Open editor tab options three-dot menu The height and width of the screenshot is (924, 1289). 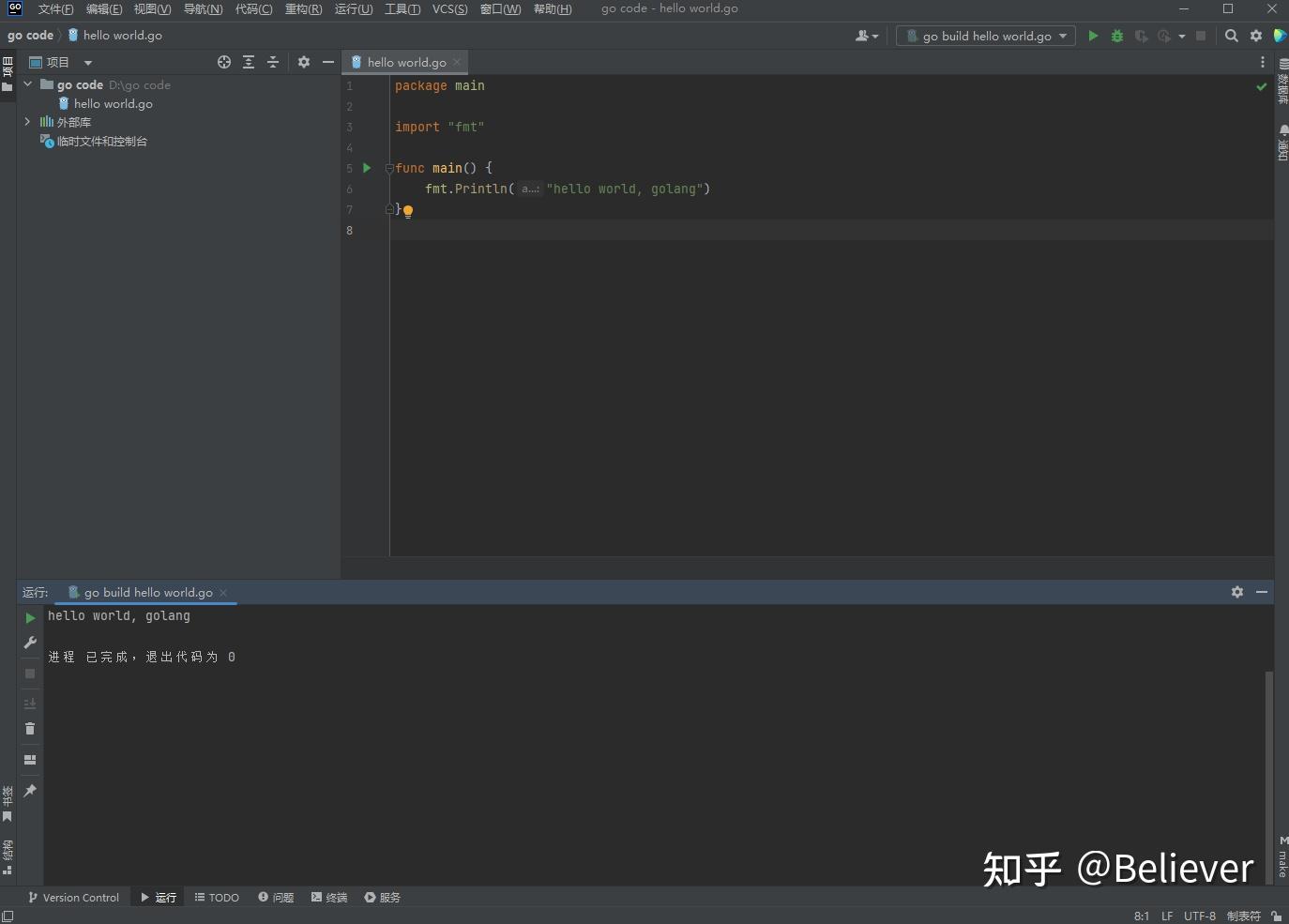(1262, 62)
